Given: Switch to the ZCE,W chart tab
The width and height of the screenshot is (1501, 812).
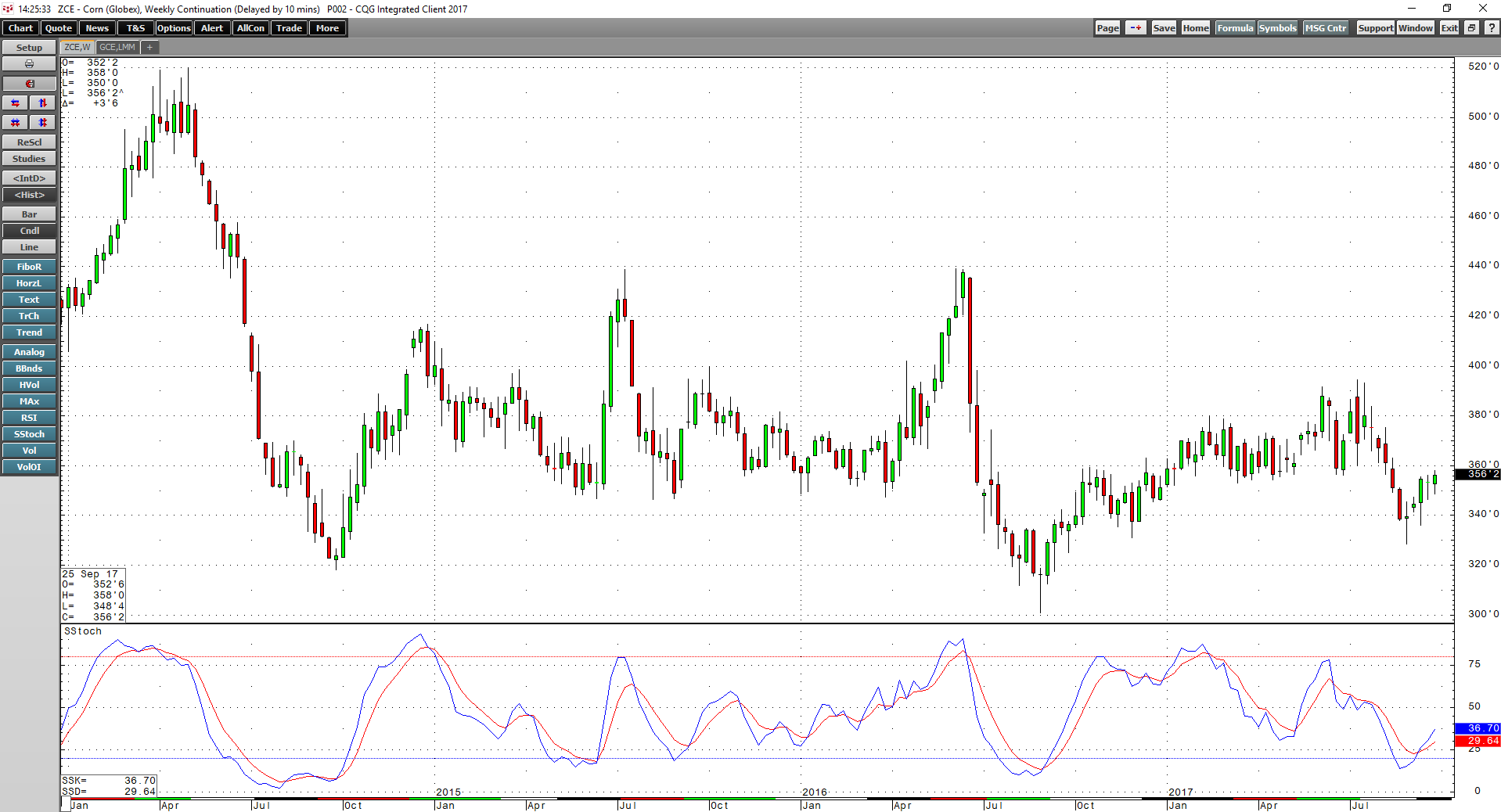Looking at the screenshot, I should tap(77, 48).
